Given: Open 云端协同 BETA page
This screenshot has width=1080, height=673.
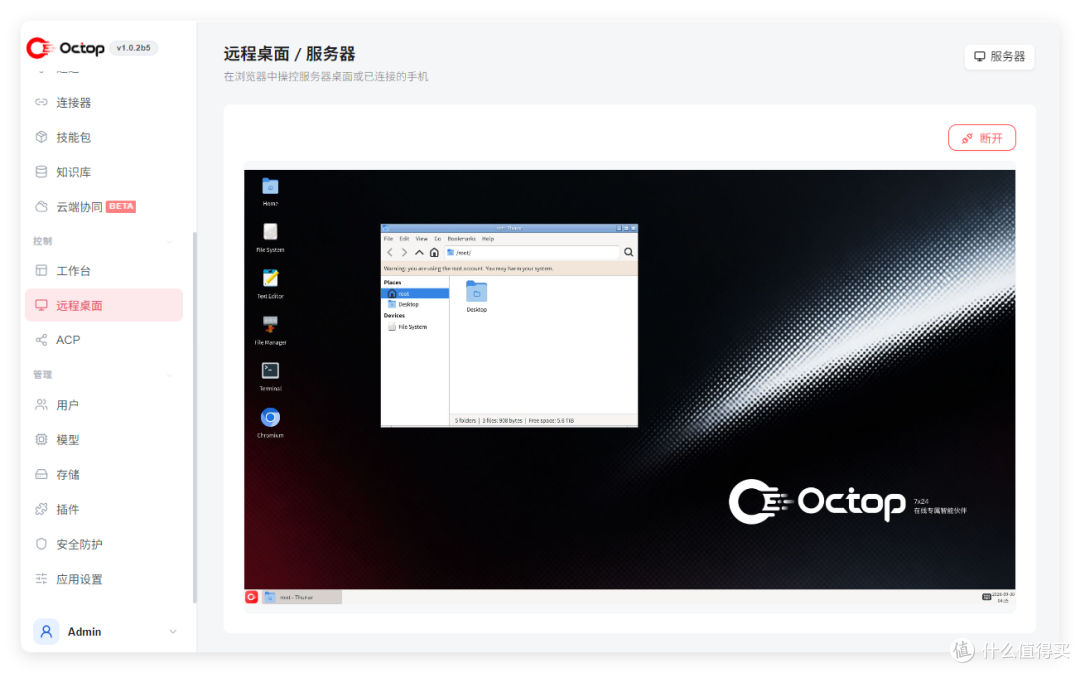Looking at the screenshot, I should point(103,207).
